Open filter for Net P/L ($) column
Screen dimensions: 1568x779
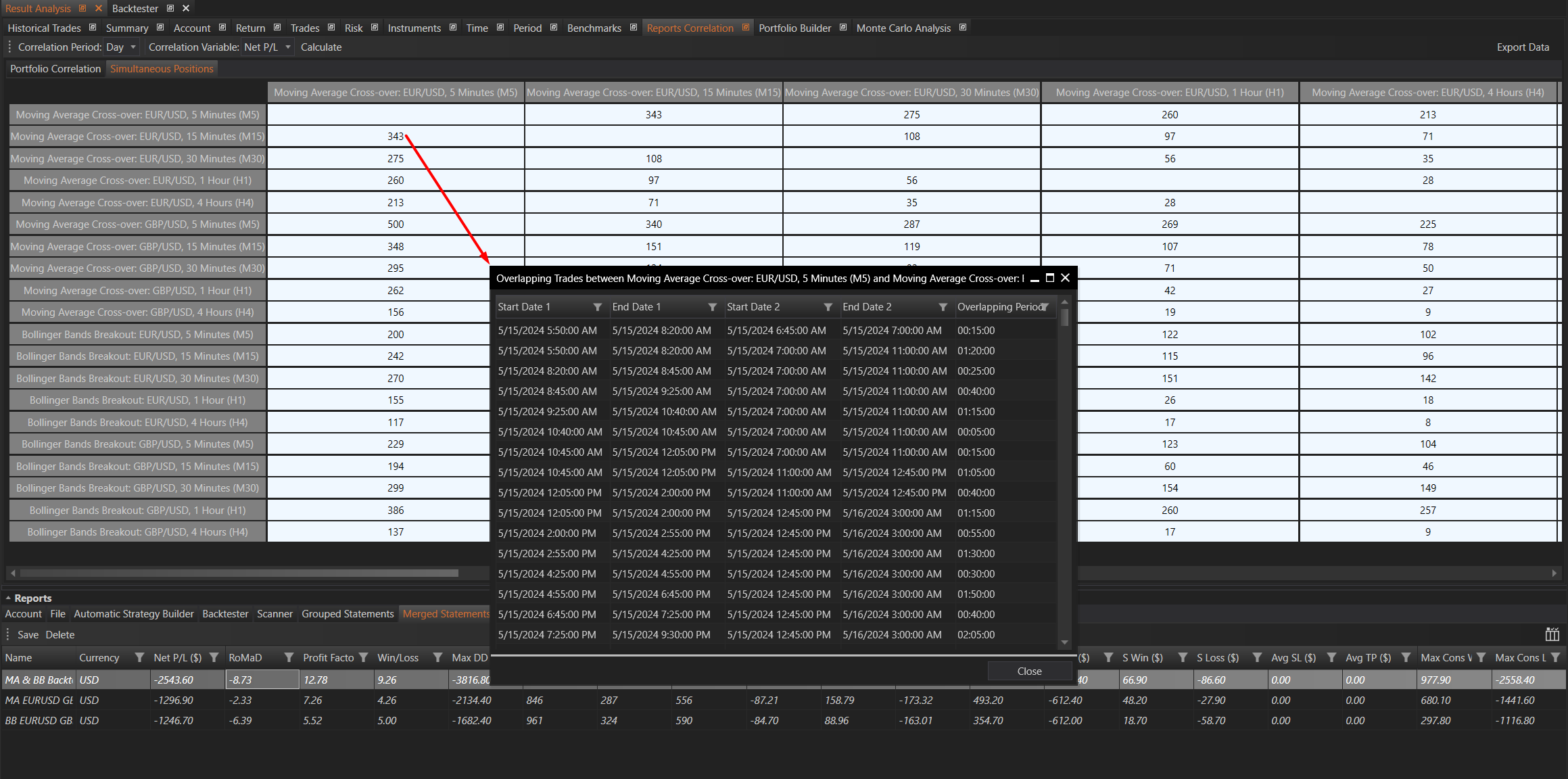click(214, 657)
